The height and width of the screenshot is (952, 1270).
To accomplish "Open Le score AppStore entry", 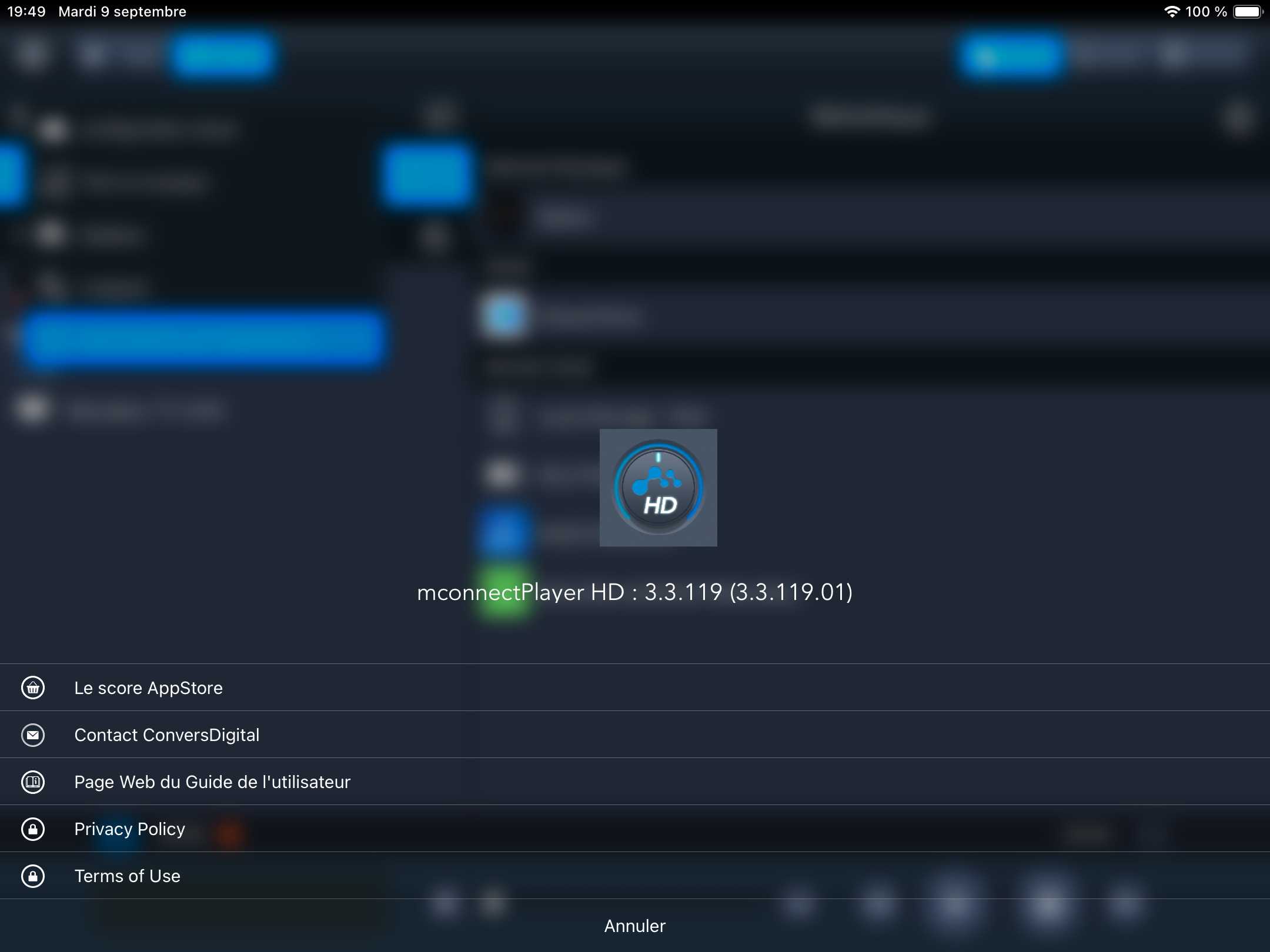I will point(635,688).
